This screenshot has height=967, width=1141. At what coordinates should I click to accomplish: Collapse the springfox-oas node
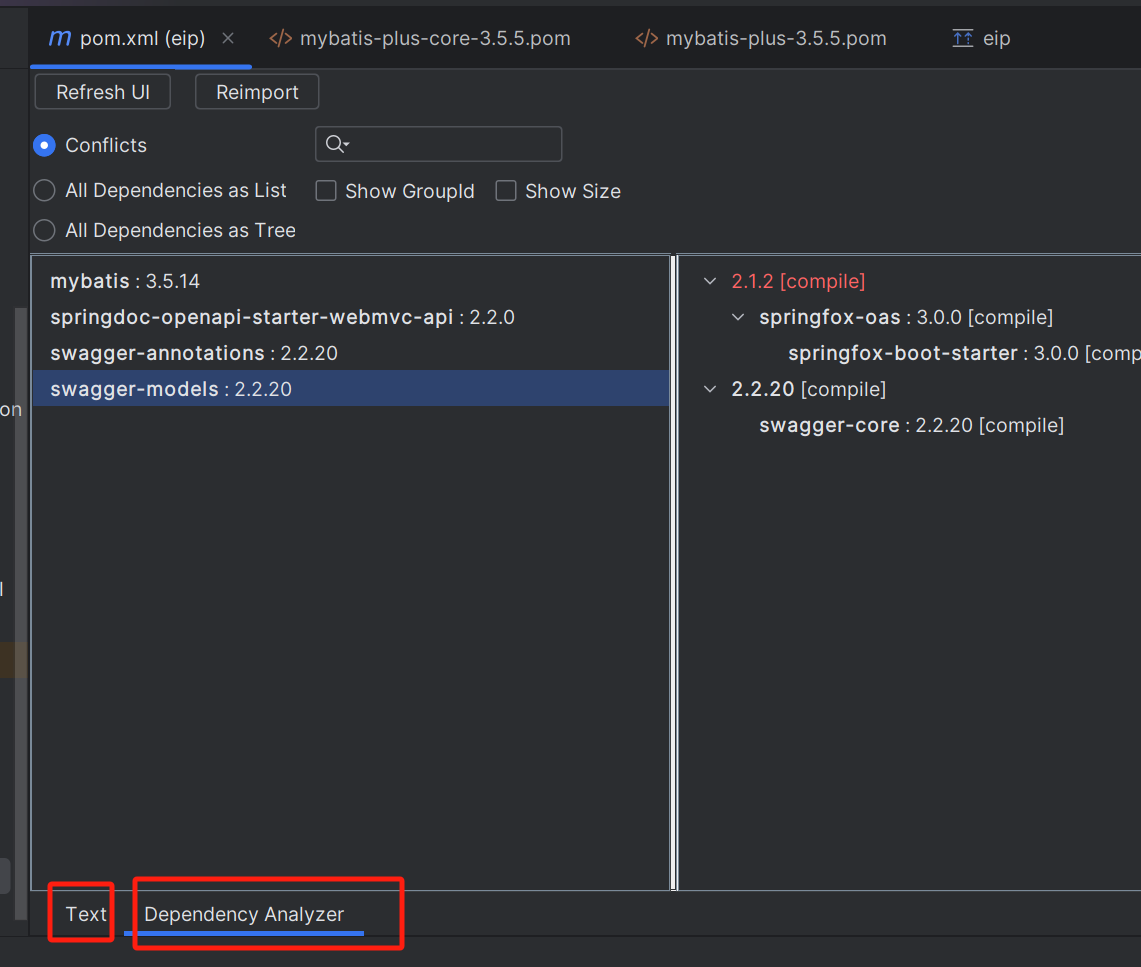click(738, 317)
